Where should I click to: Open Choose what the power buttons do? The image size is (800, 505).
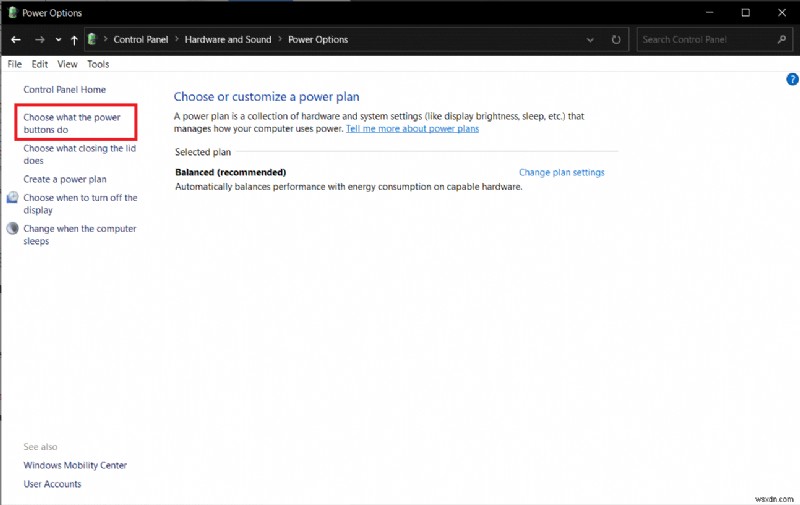point(71,123)
